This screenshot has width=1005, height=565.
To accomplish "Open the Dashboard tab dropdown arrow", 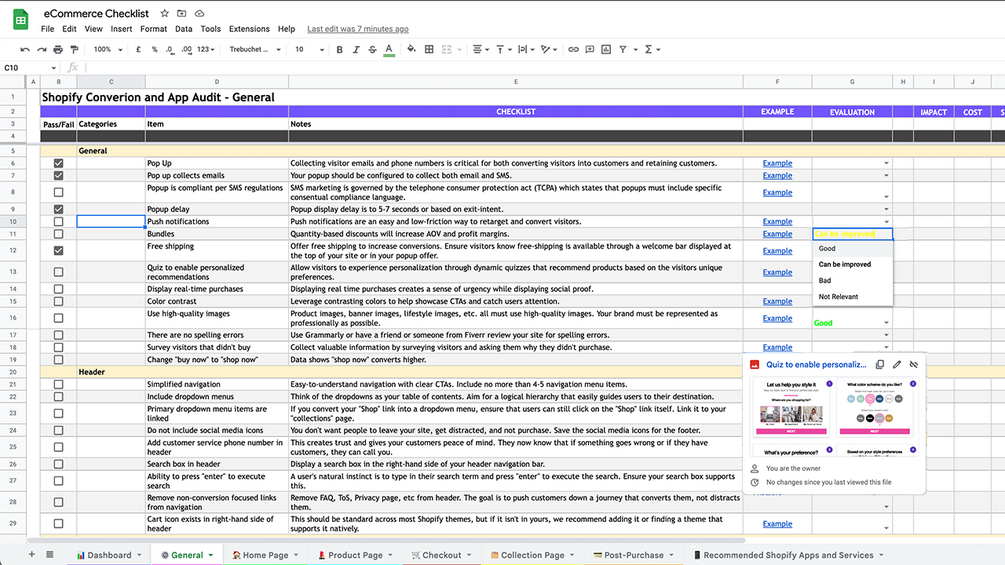I will 139,555.
